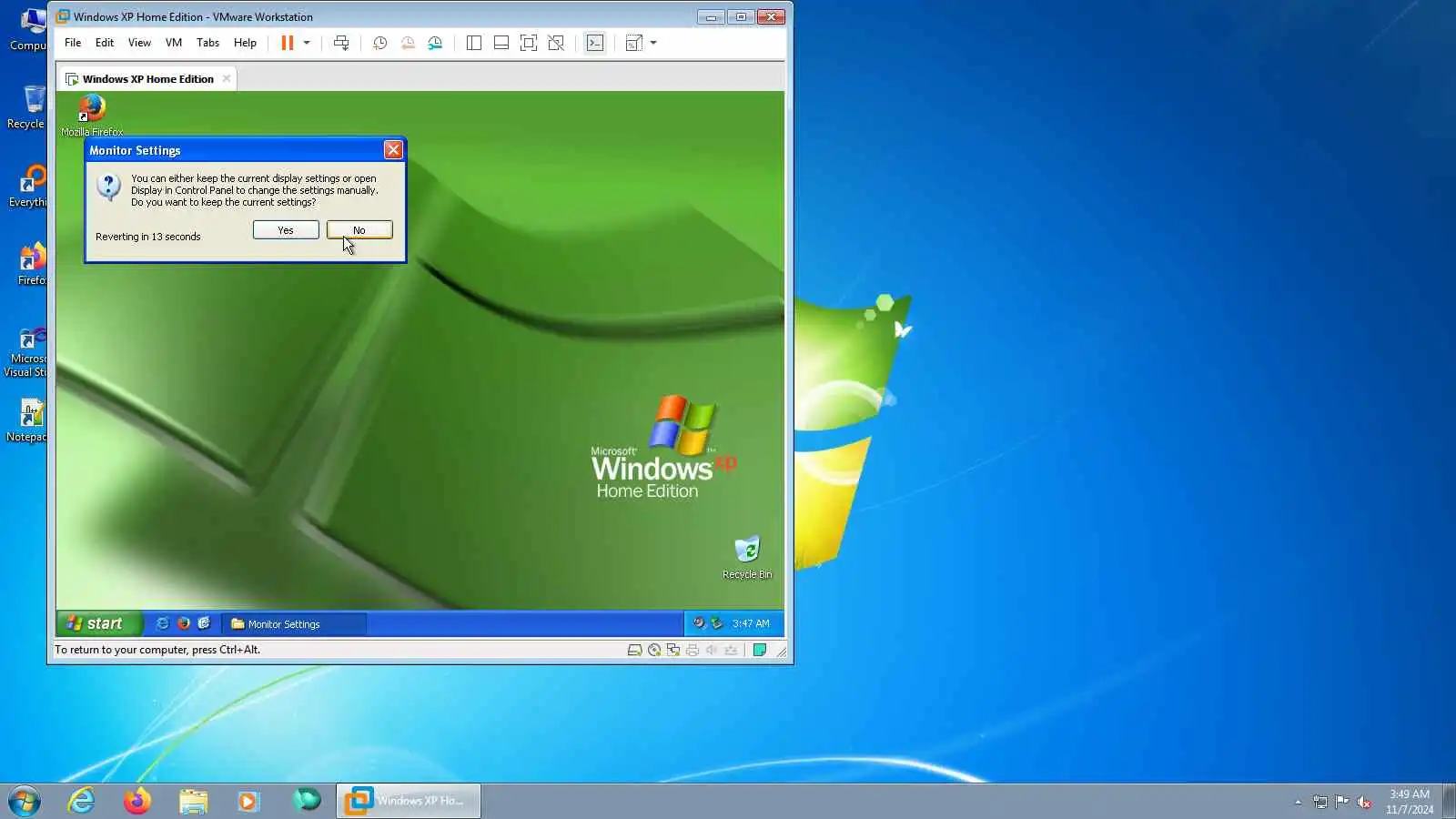Click the network tray icon
This screenshot has height=819, width=1456.
click(x=1320, y=802)
